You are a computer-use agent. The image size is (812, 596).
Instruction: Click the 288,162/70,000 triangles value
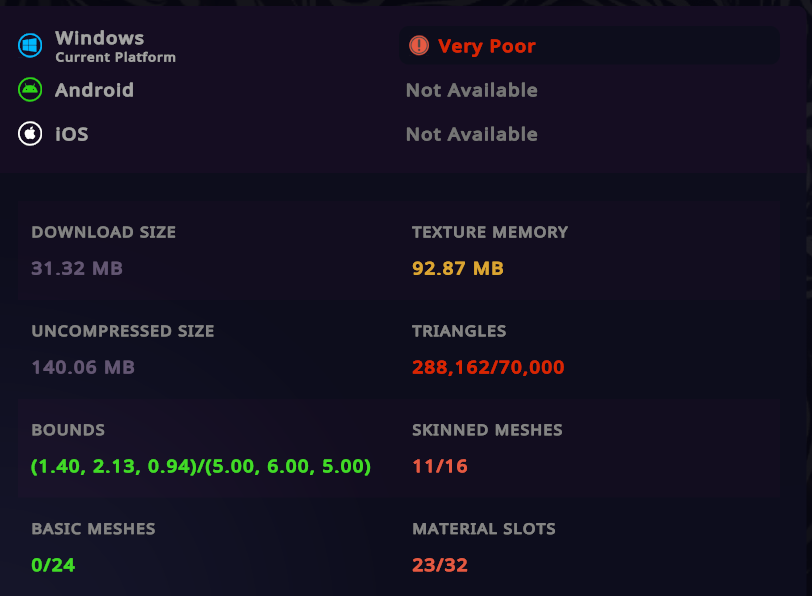tap(488, 367)
